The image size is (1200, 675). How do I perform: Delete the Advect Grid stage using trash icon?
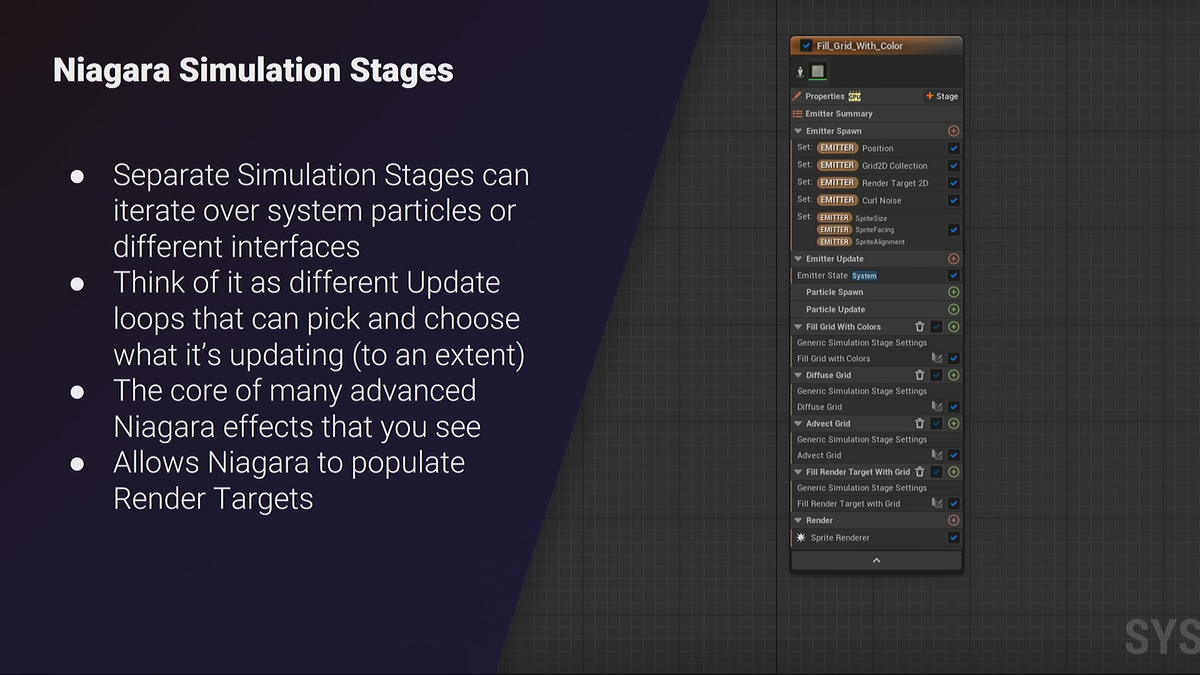click(920, 423)
